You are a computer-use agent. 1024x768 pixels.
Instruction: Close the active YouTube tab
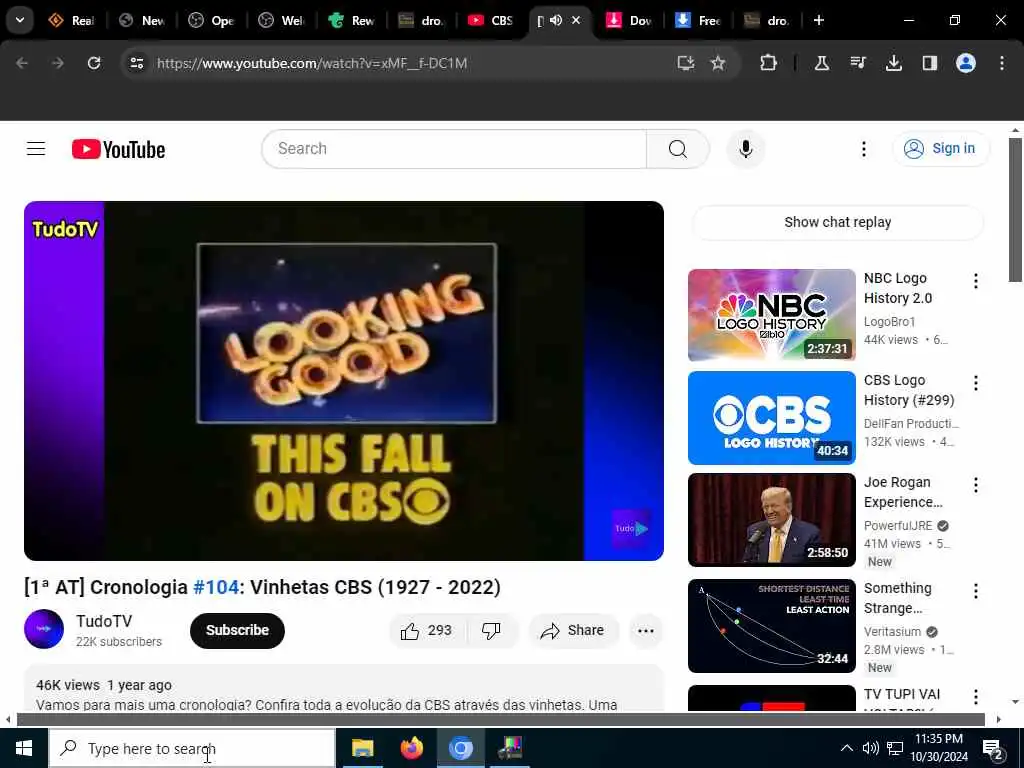[576, 20]
